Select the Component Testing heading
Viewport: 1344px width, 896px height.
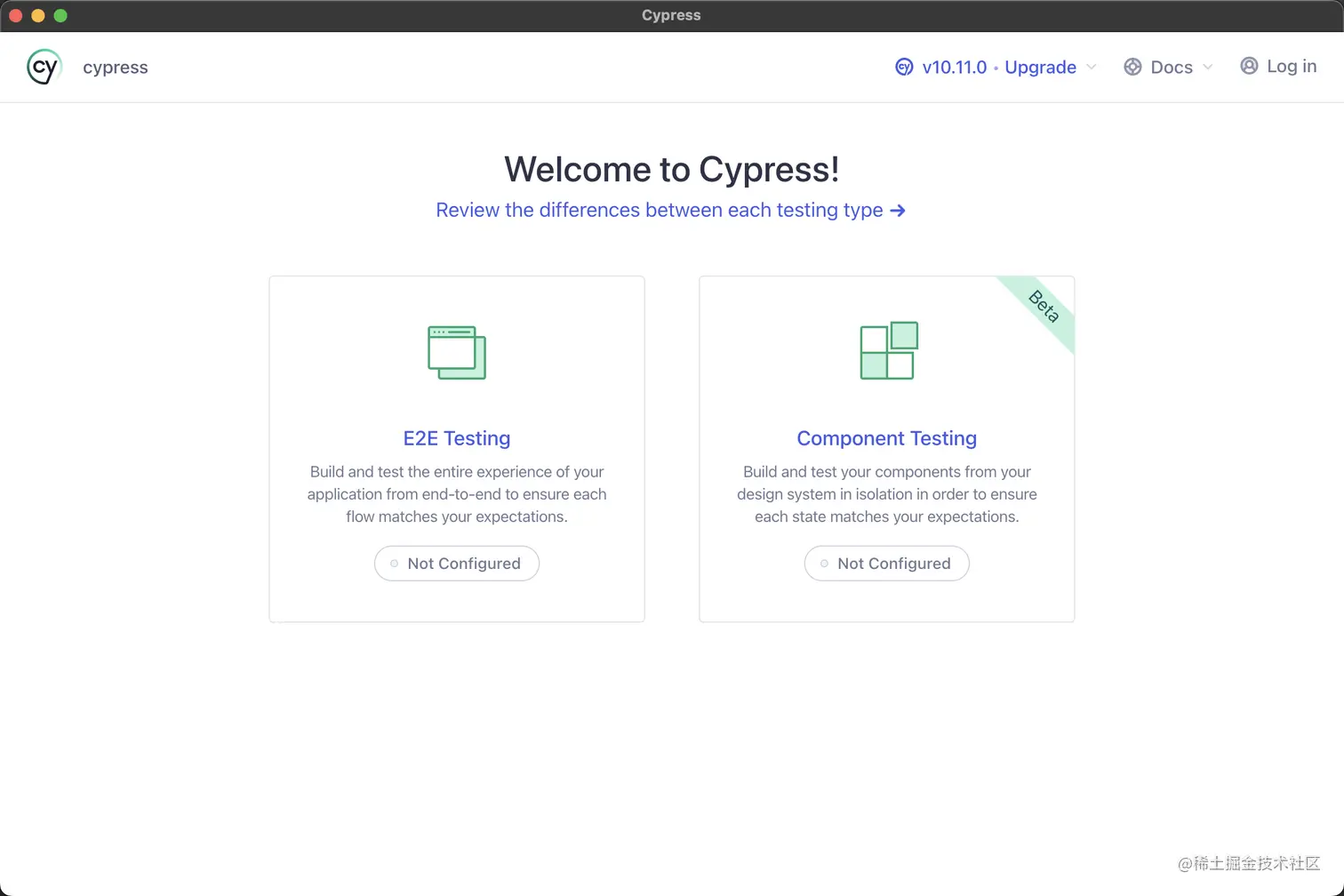887,438
